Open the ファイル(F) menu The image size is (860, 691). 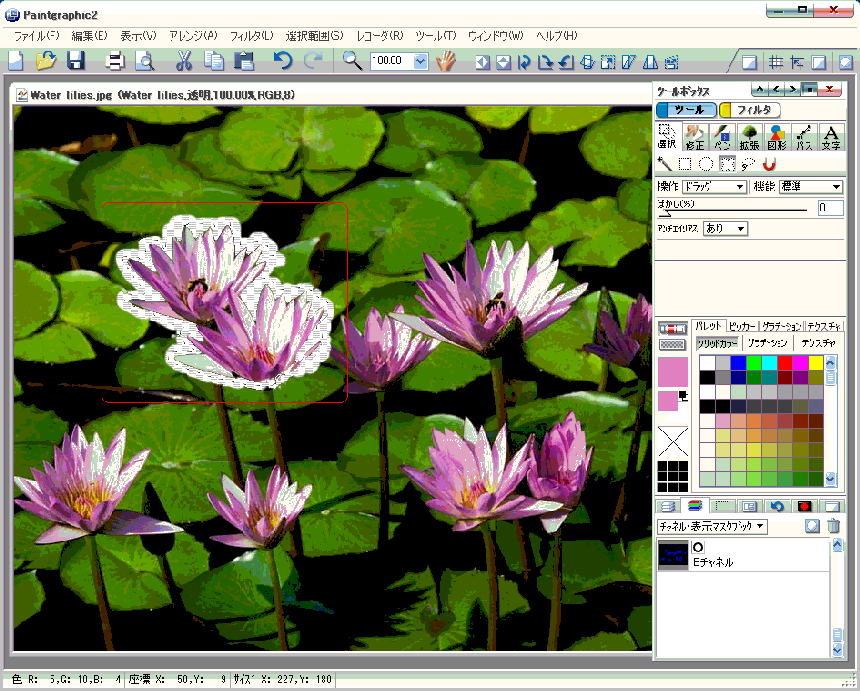pos(36,36)
